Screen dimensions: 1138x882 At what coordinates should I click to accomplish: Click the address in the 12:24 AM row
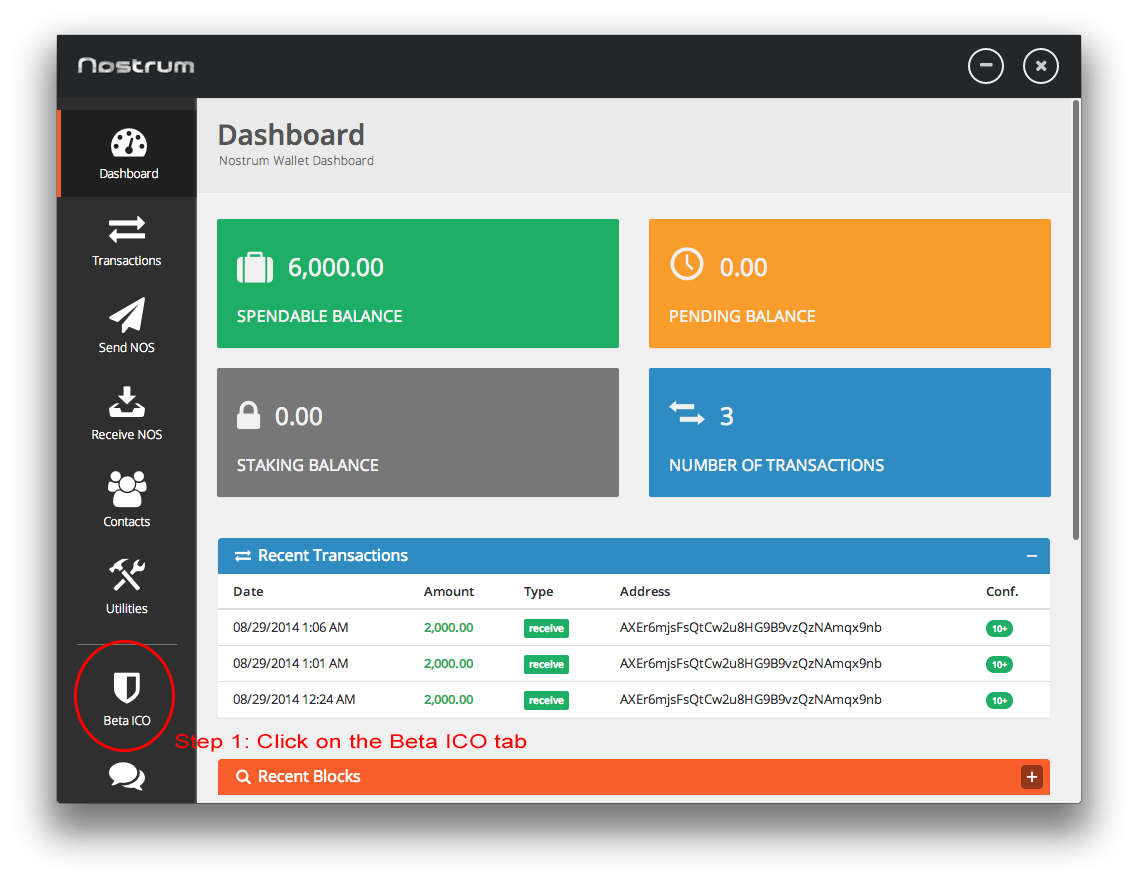point(750,700)
